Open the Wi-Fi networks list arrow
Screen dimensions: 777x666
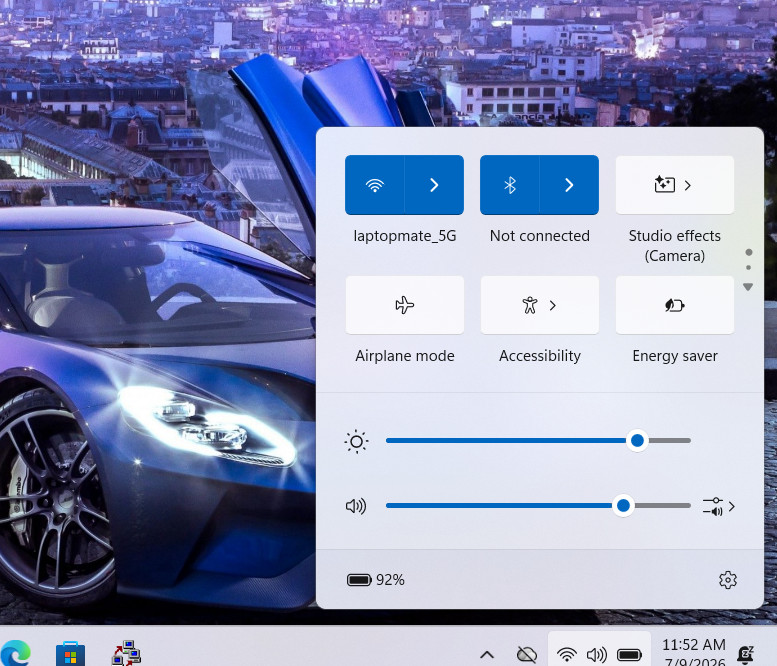(x=434, y=185)
